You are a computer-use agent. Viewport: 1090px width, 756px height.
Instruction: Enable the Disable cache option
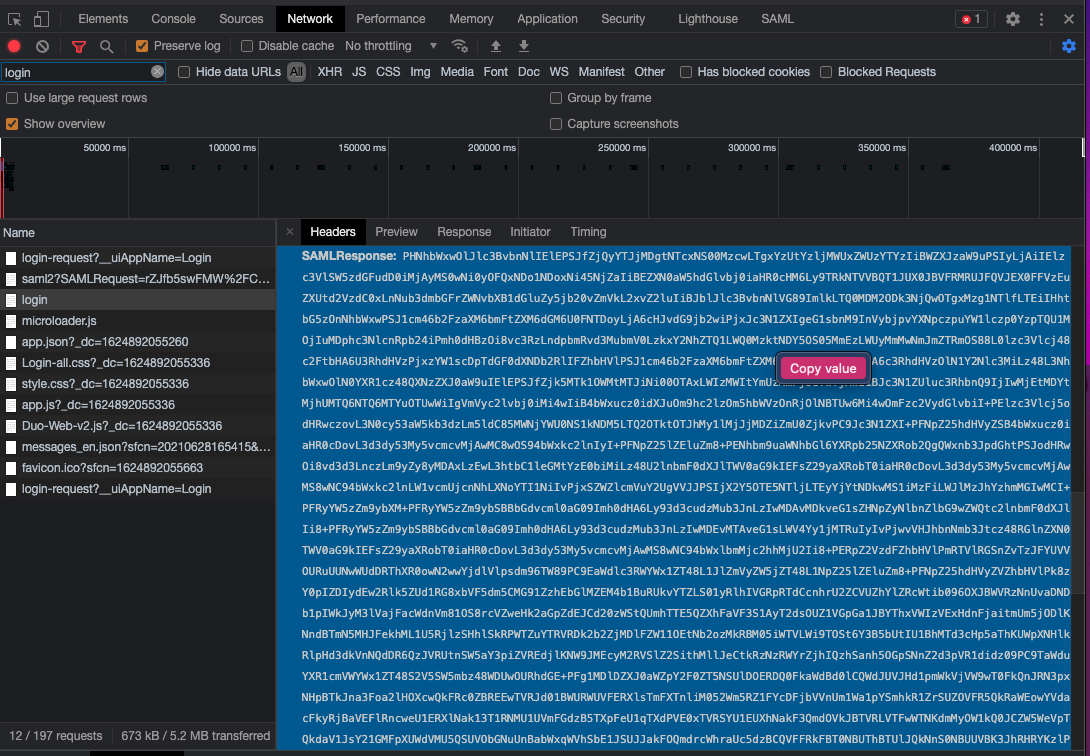click(x=246, y=45)
